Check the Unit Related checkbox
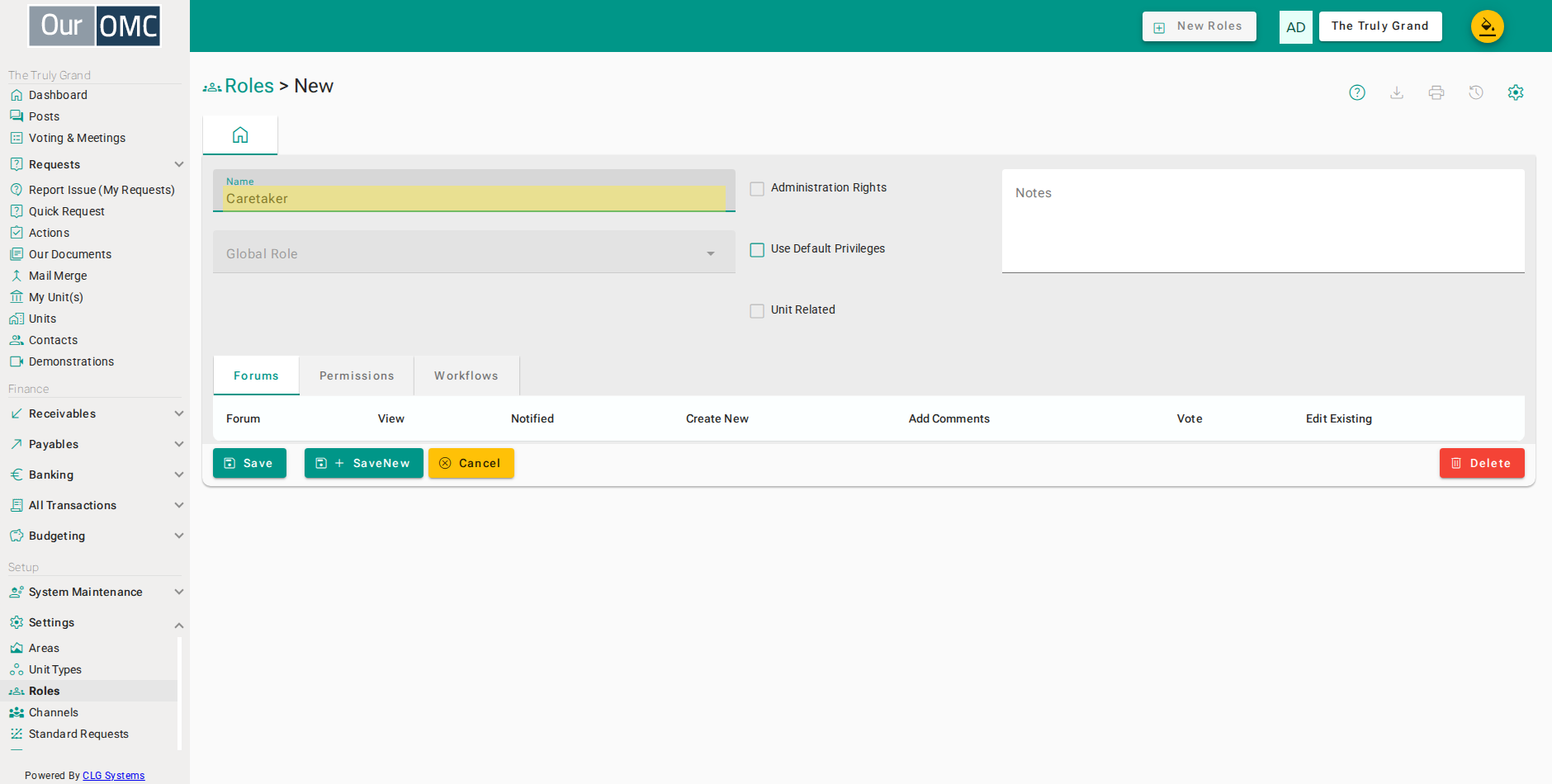 [x=757, y=311]
